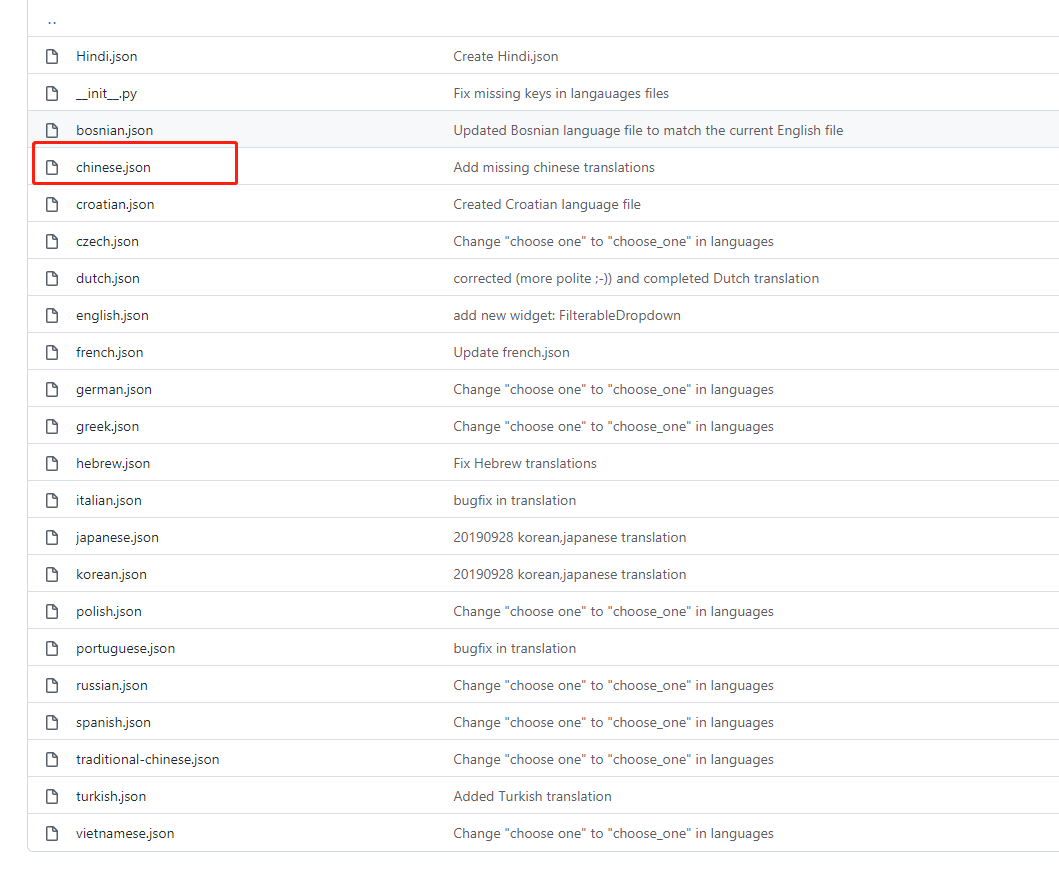
Task: Open italian.json commit 'bugfix in translation'
Action: tap(515, 500)
